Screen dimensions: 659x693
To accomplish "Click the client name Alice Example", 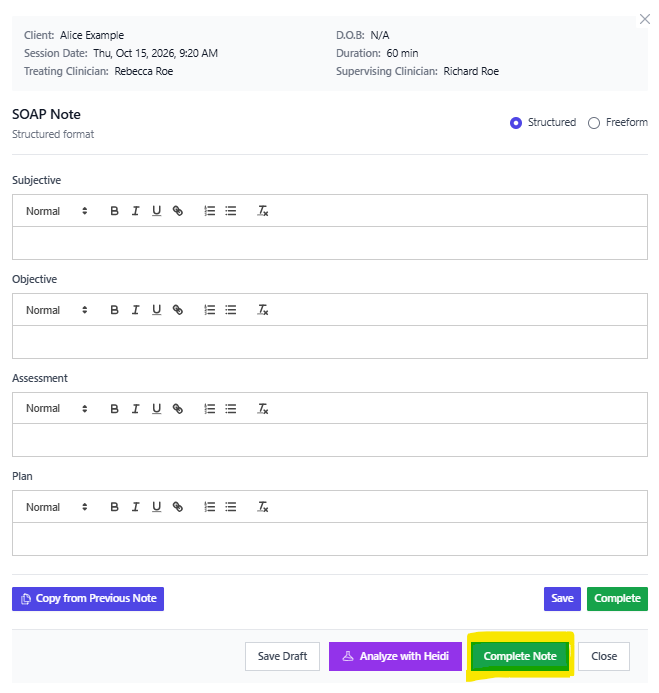I will 92,35.
